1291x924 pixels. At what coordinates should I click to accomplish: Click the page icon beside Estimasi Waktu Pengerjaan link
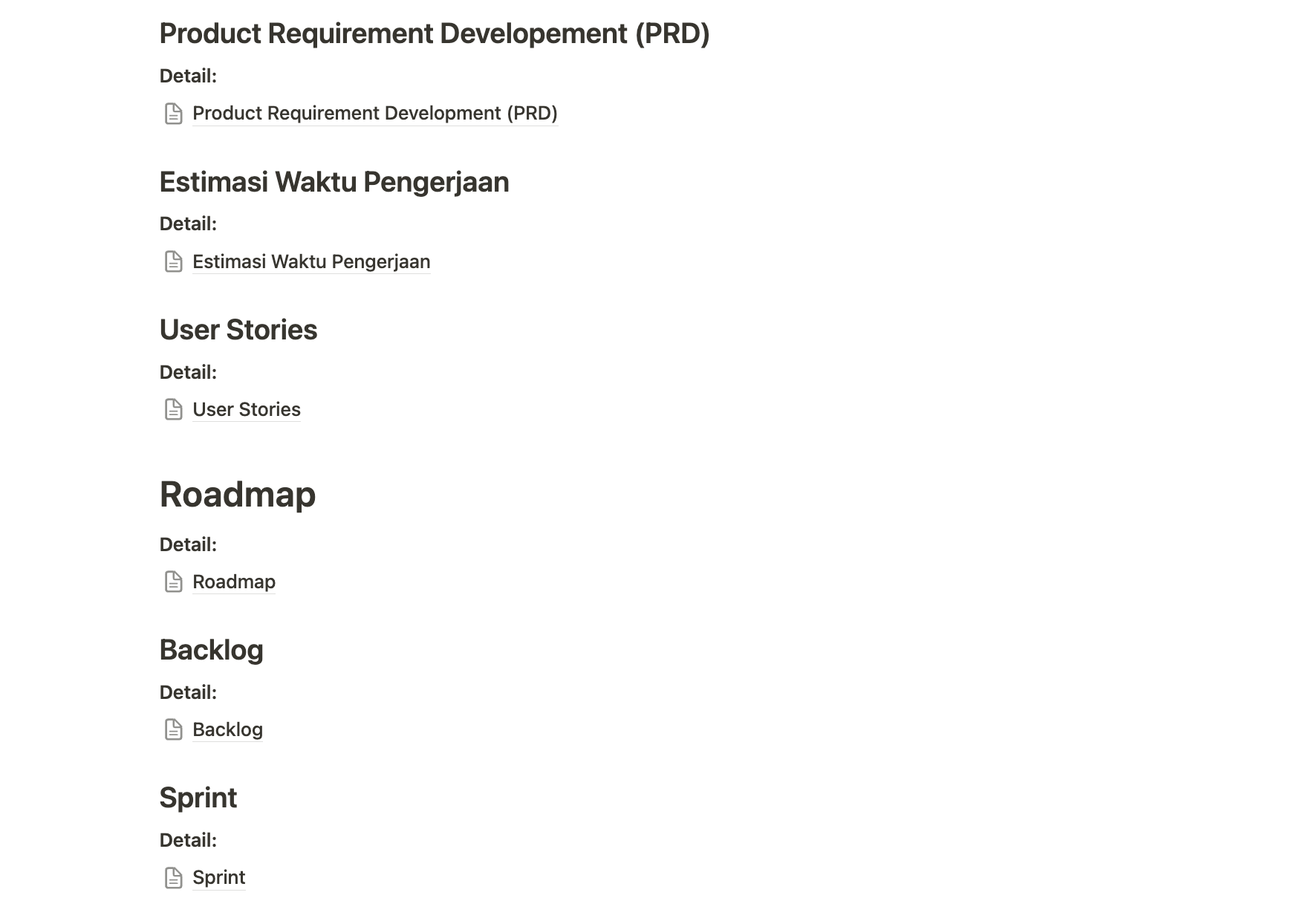point(173,261)
